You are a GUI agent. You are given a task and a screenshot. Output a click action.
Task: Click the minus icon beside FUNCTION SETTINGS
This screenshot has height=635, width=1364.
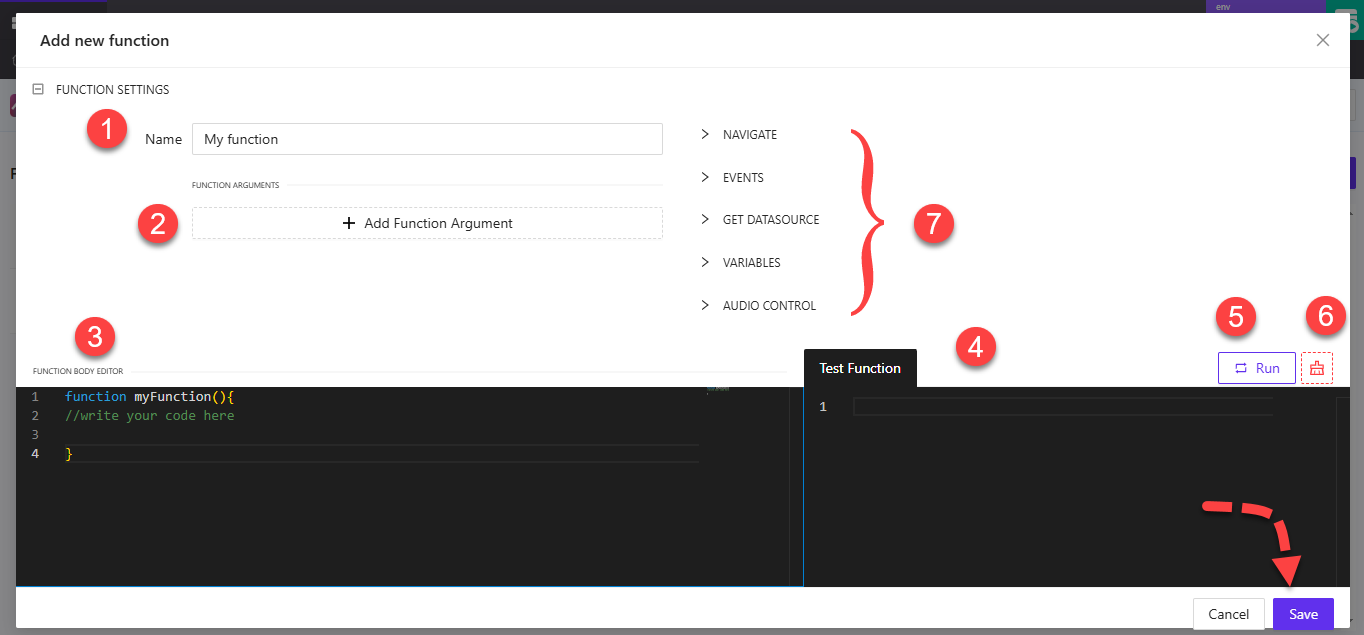pos(37,89)
